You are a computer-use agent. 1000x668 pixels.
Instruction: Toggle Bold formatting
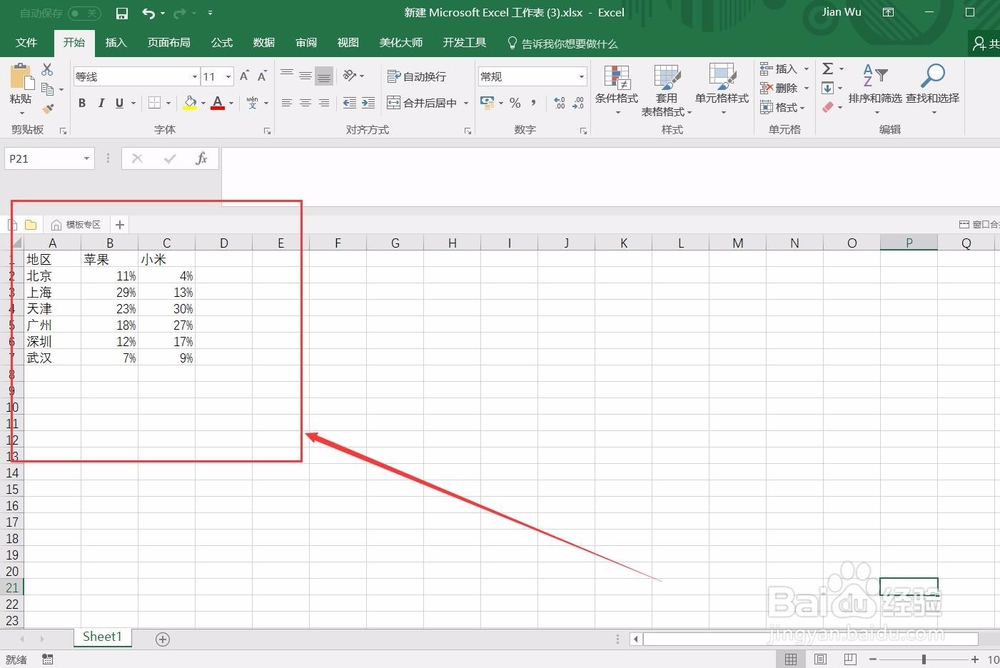click(82, 103)
